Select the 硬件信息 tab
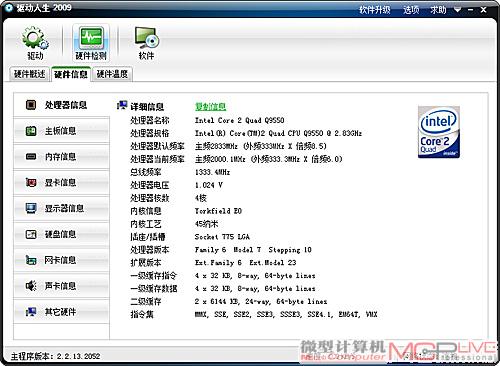This screenshot has width=500, height=366. 71,74
